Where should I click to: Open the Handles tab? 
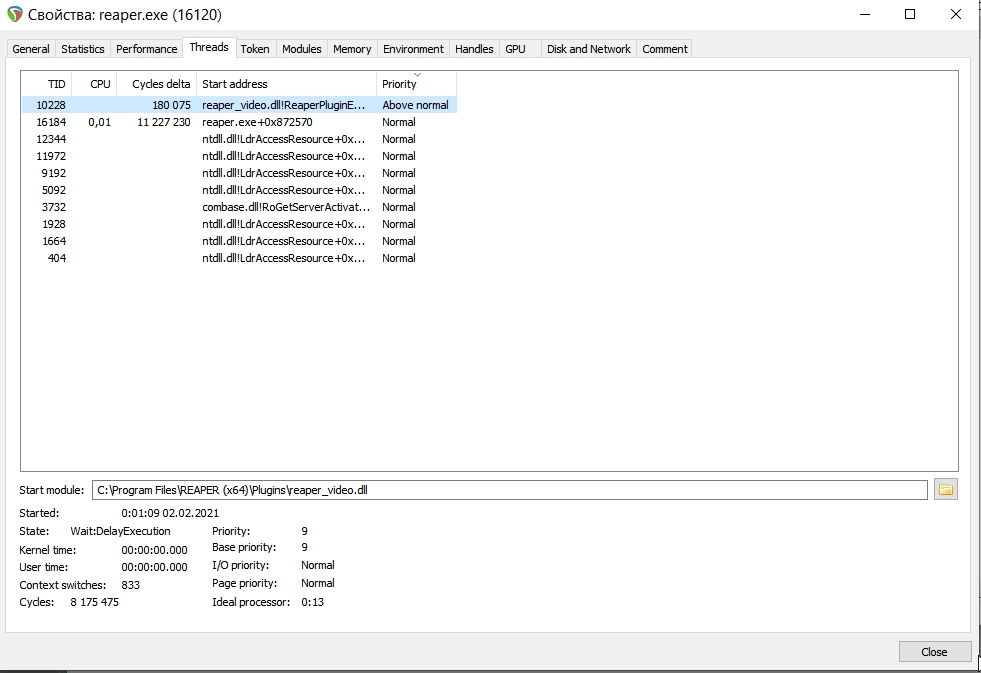pyautogui.click(x=474, y=49)
